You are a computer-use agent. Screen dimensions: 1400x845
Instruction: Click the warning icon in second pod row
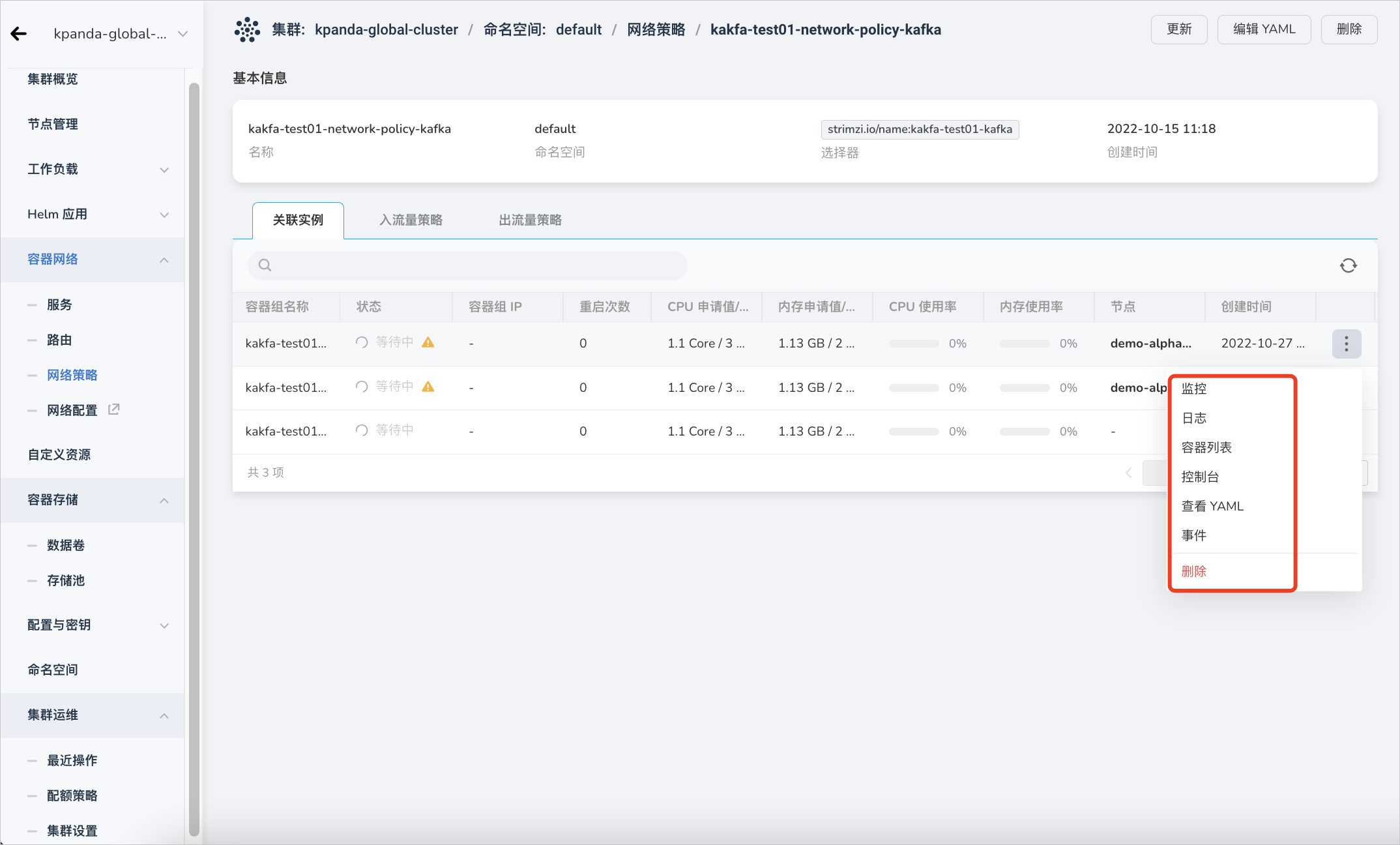tap(428, 387)
